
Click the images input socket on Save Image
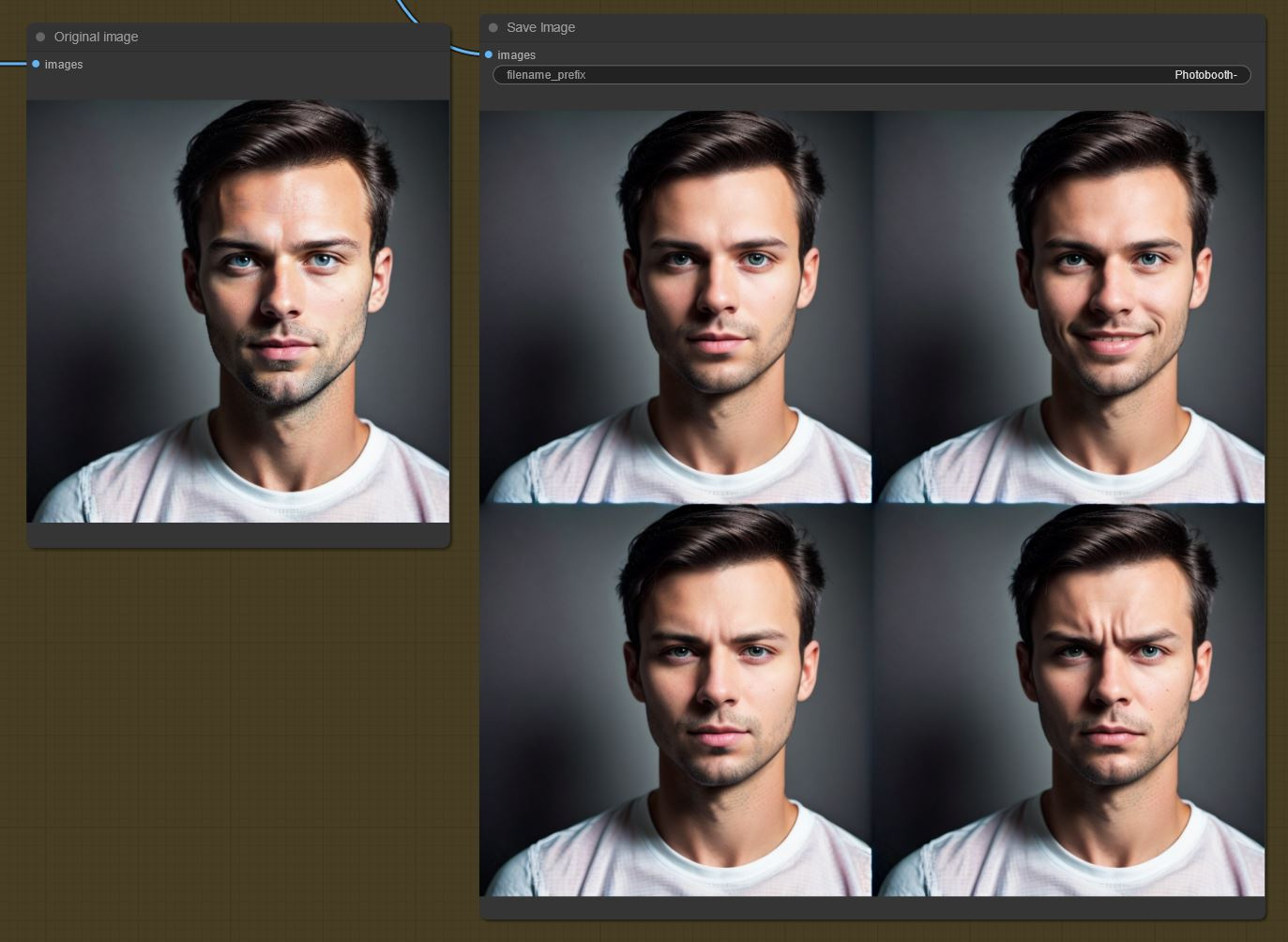[x=489, y=54]
